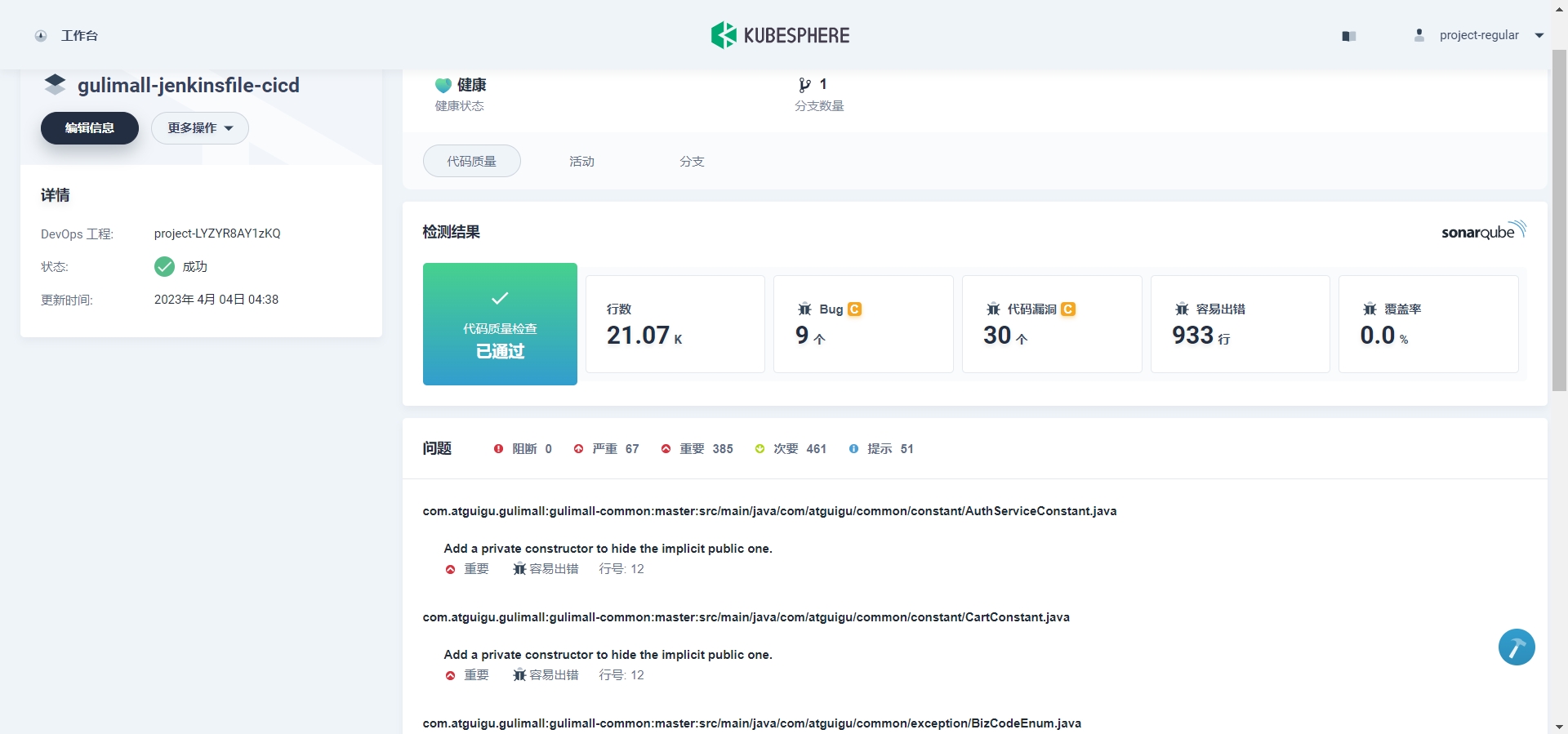Click the orange C rating badge beside Bug
Screen dimensions: 1568x734
(x=855, y=309)
